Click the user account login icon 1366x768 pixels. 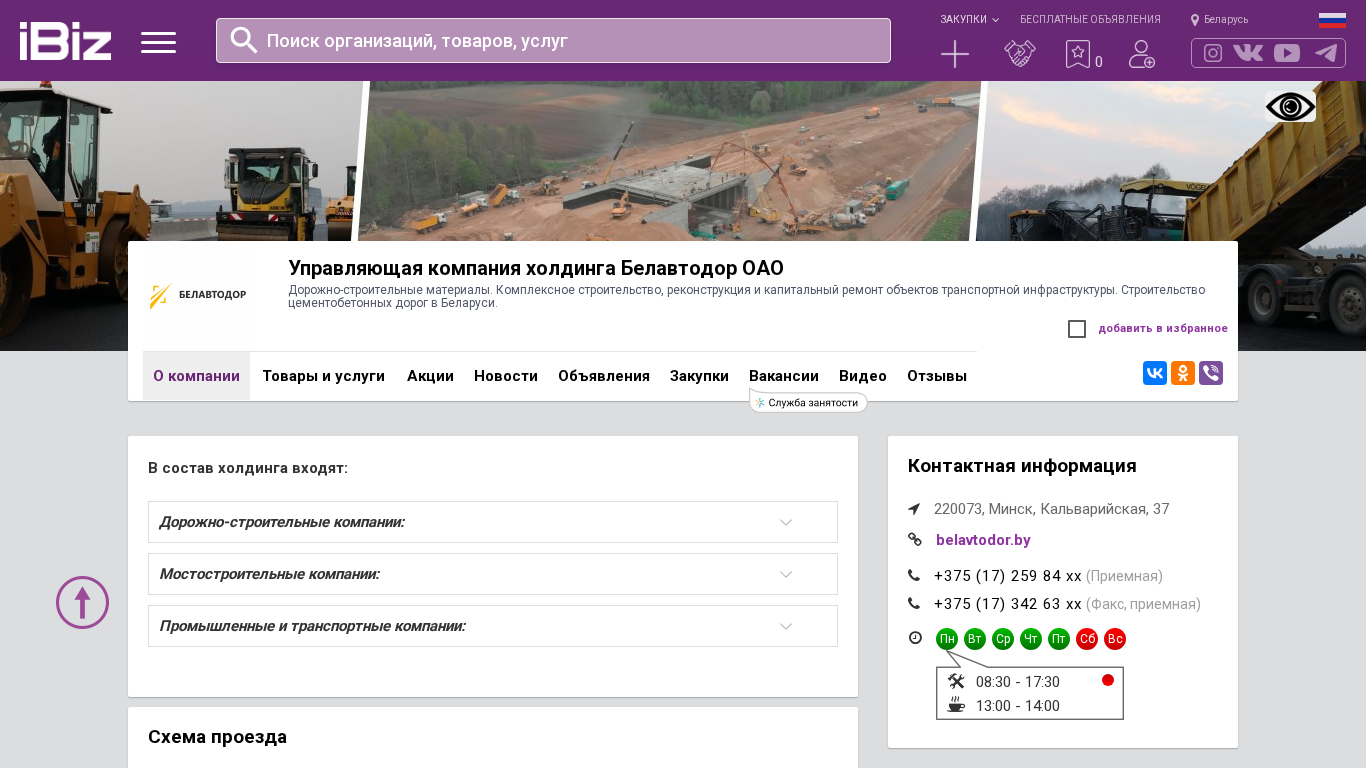[x=1141, y=54]
